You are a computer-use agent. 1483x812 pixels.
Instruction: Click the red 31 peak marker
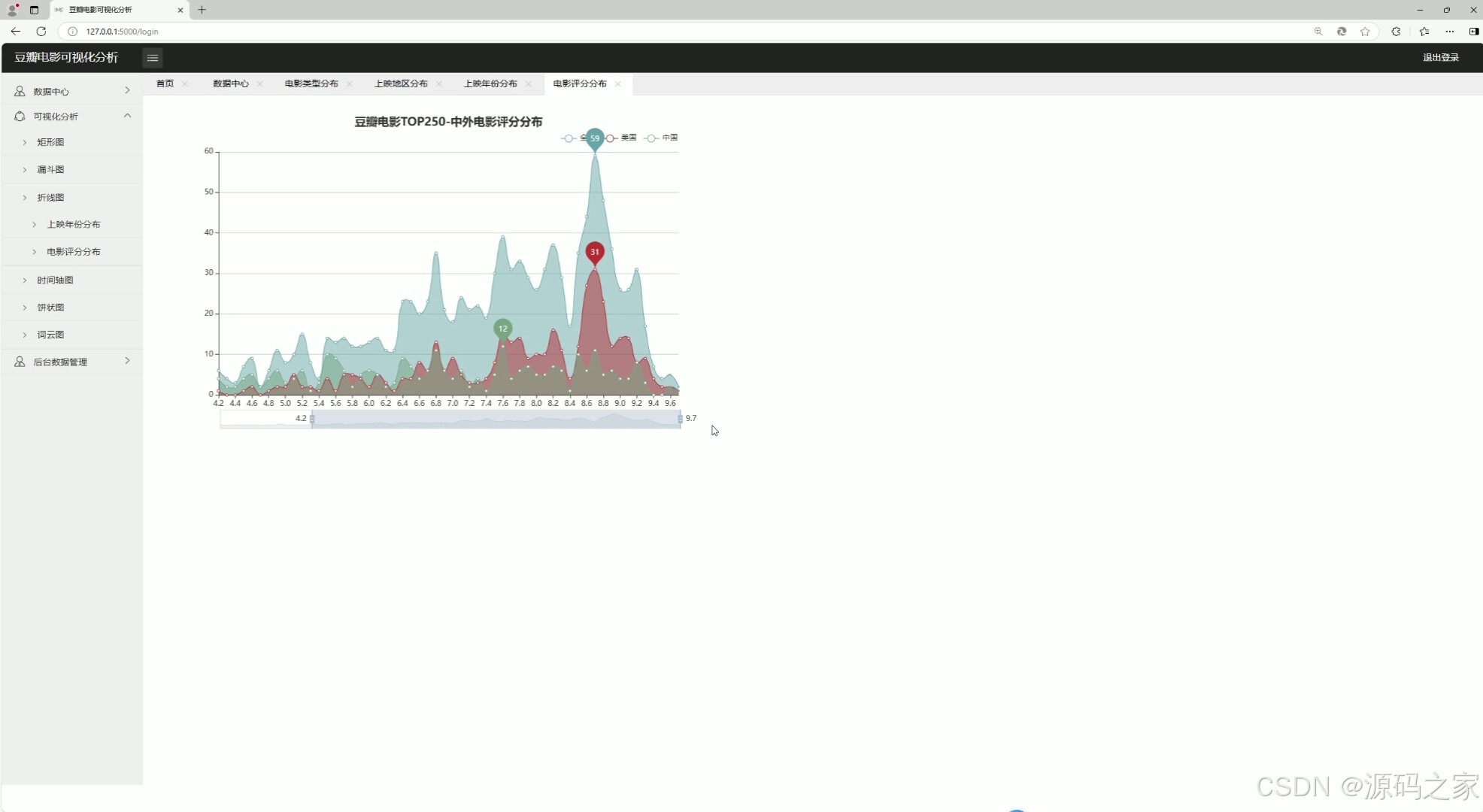coord(595,252)
